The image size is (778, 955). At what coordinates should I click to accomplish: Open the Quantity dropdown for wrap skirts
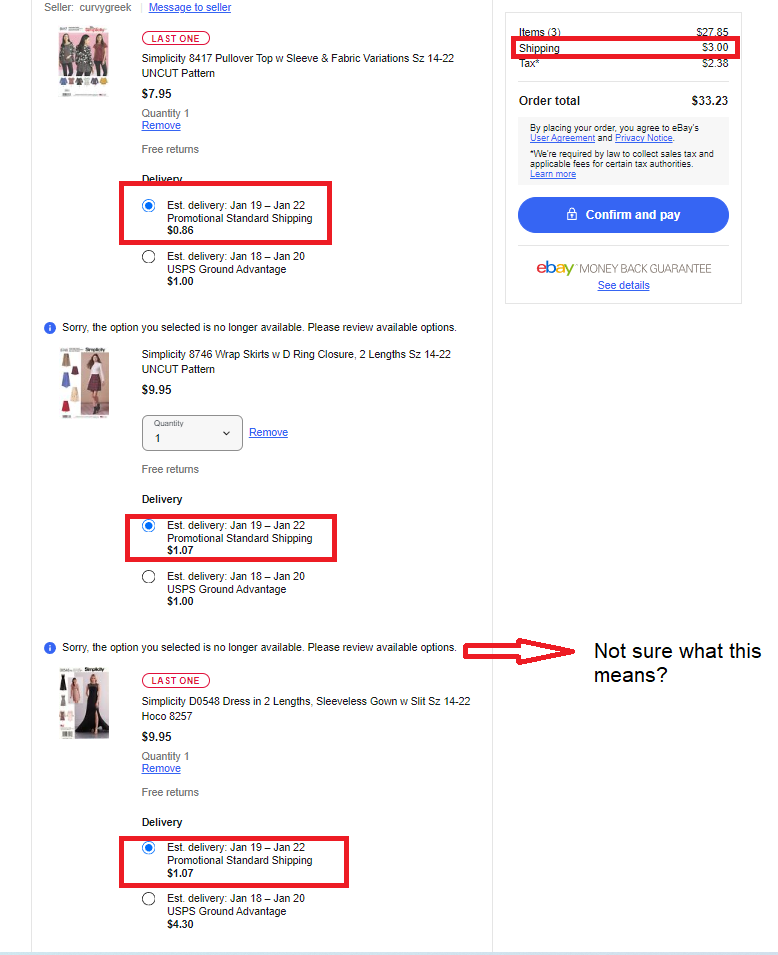(x=193, y=433)
